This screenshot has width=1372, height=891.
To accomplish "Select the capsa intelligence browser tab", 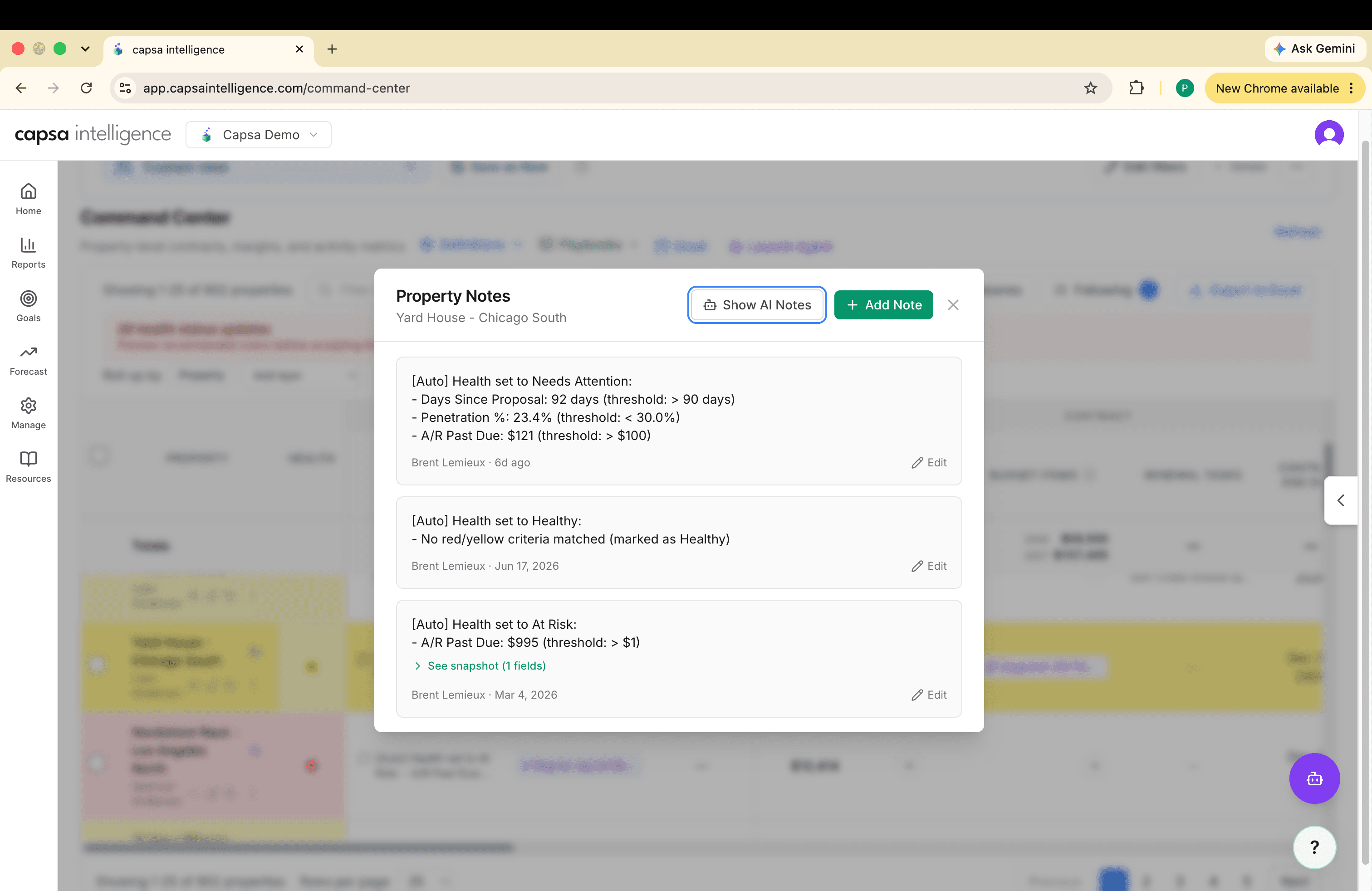I will [x=209, y=49].
